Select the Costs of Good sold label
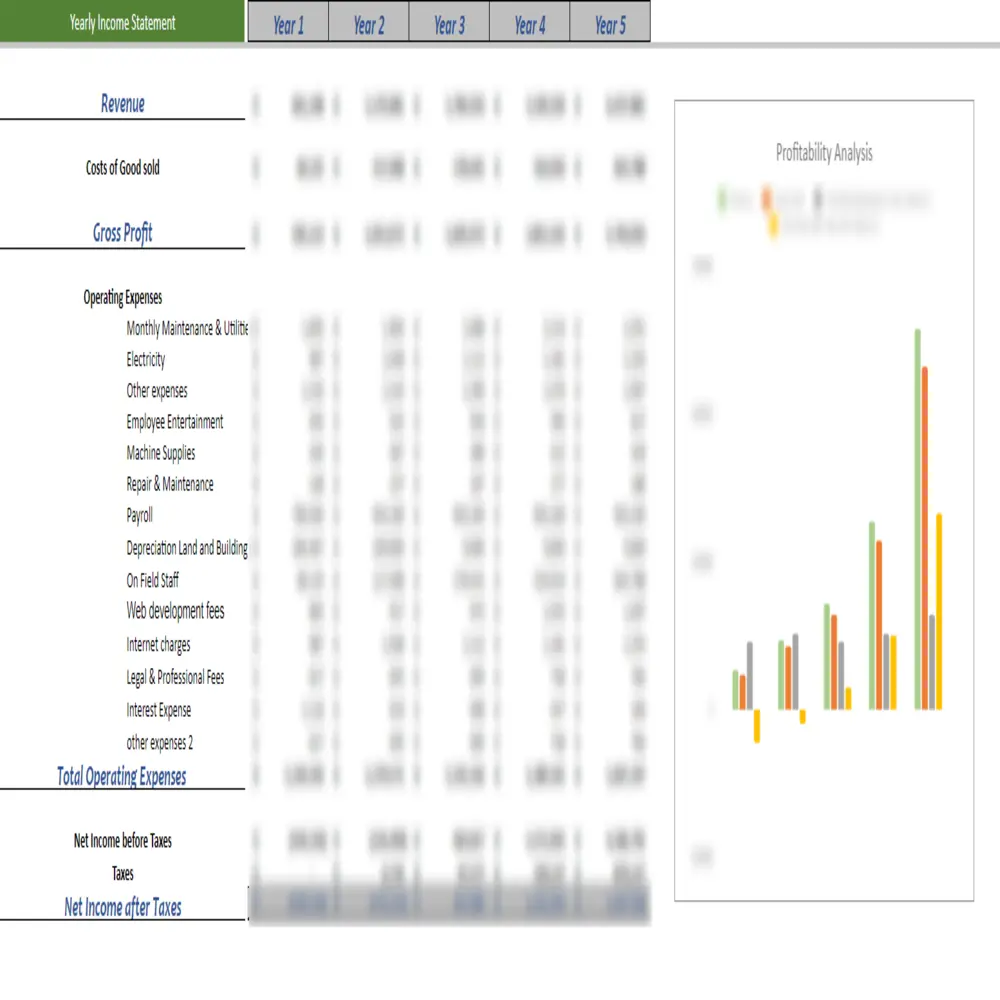The image size is (1000, 1000). tap(122, 168)
